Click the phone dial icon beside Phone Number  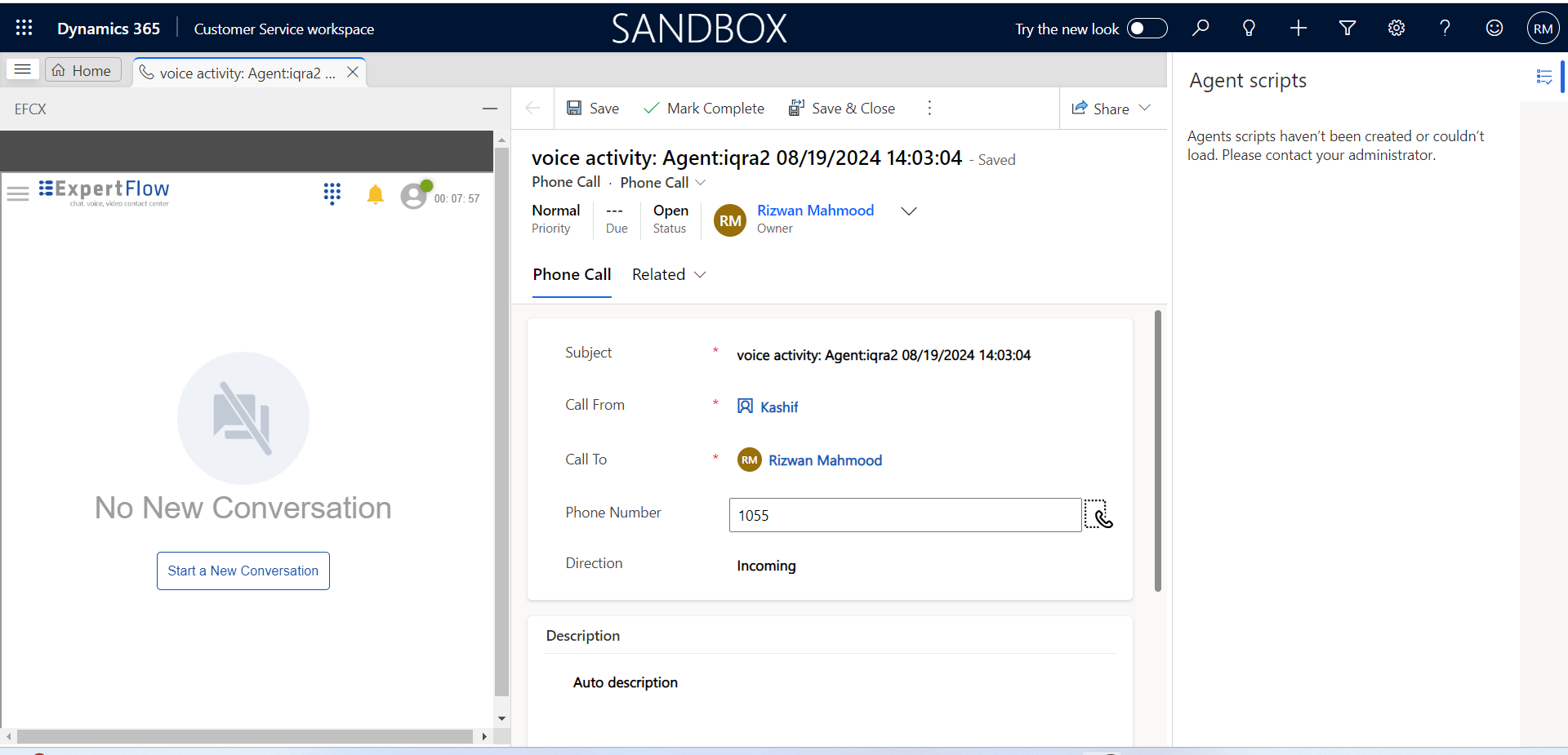click(x=1099, y=515)
